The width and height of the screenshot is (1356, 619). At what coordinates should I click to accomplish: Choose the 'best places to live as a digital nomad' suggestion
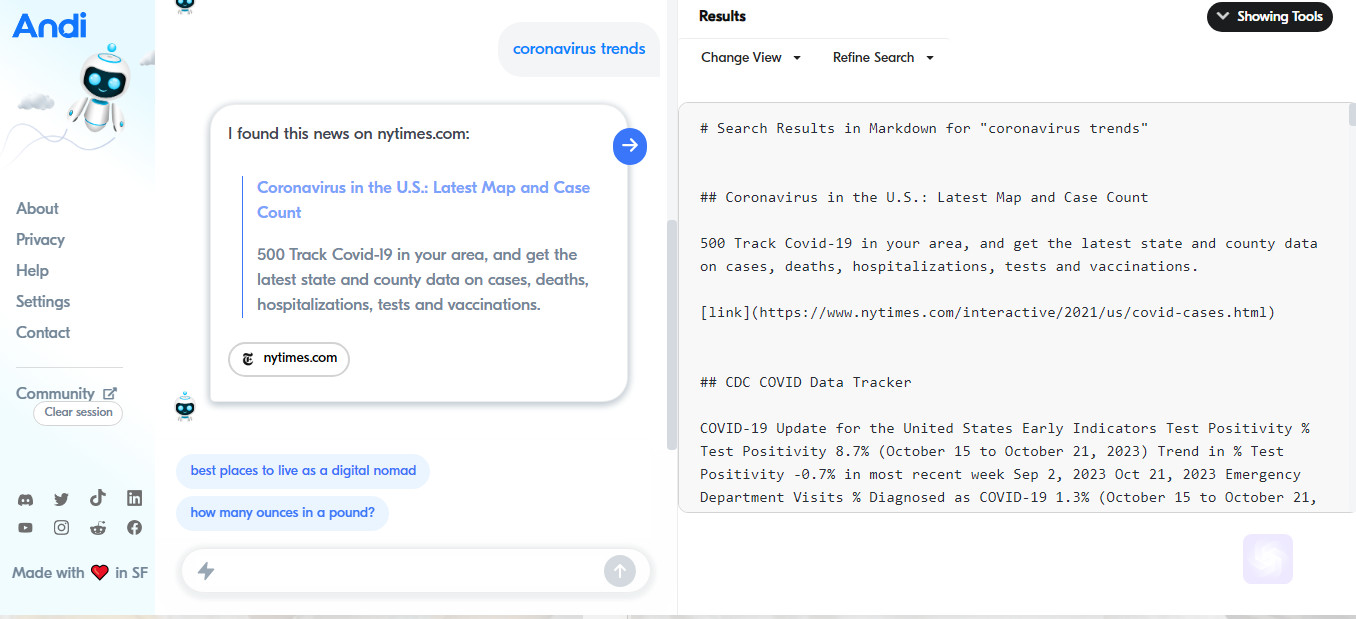tap(303, 471)
